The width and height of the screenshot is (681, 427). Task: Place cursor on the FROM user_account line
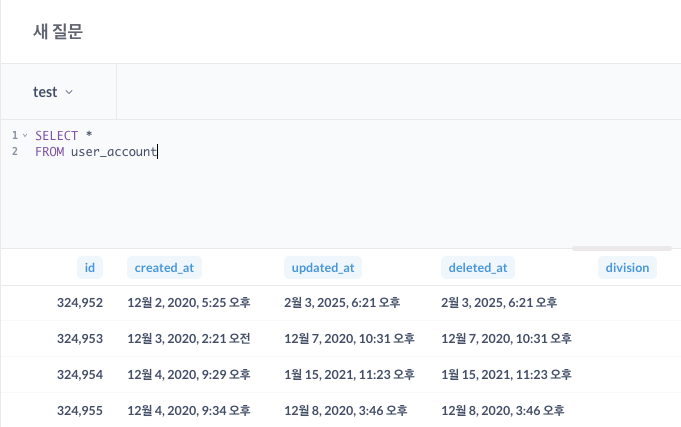(x=96, y=152)
